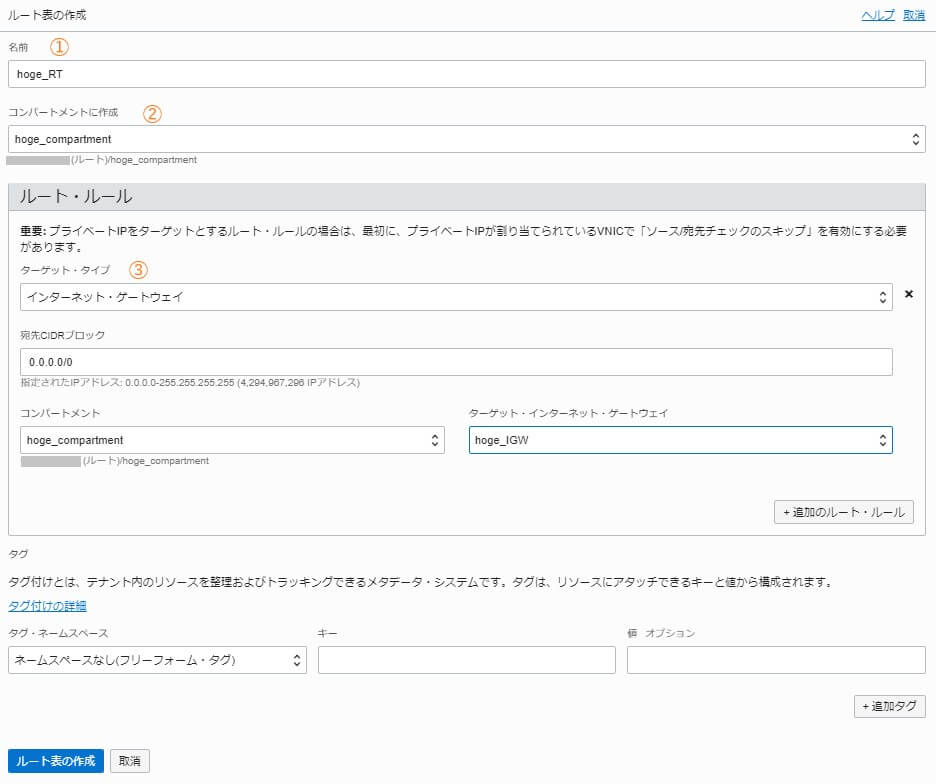Open the ターゲット・インターネット・ゲートウェイ dropdown
The width and height of the screenshot is (936, 784).
pyautogui.click(x=681, y=440)
